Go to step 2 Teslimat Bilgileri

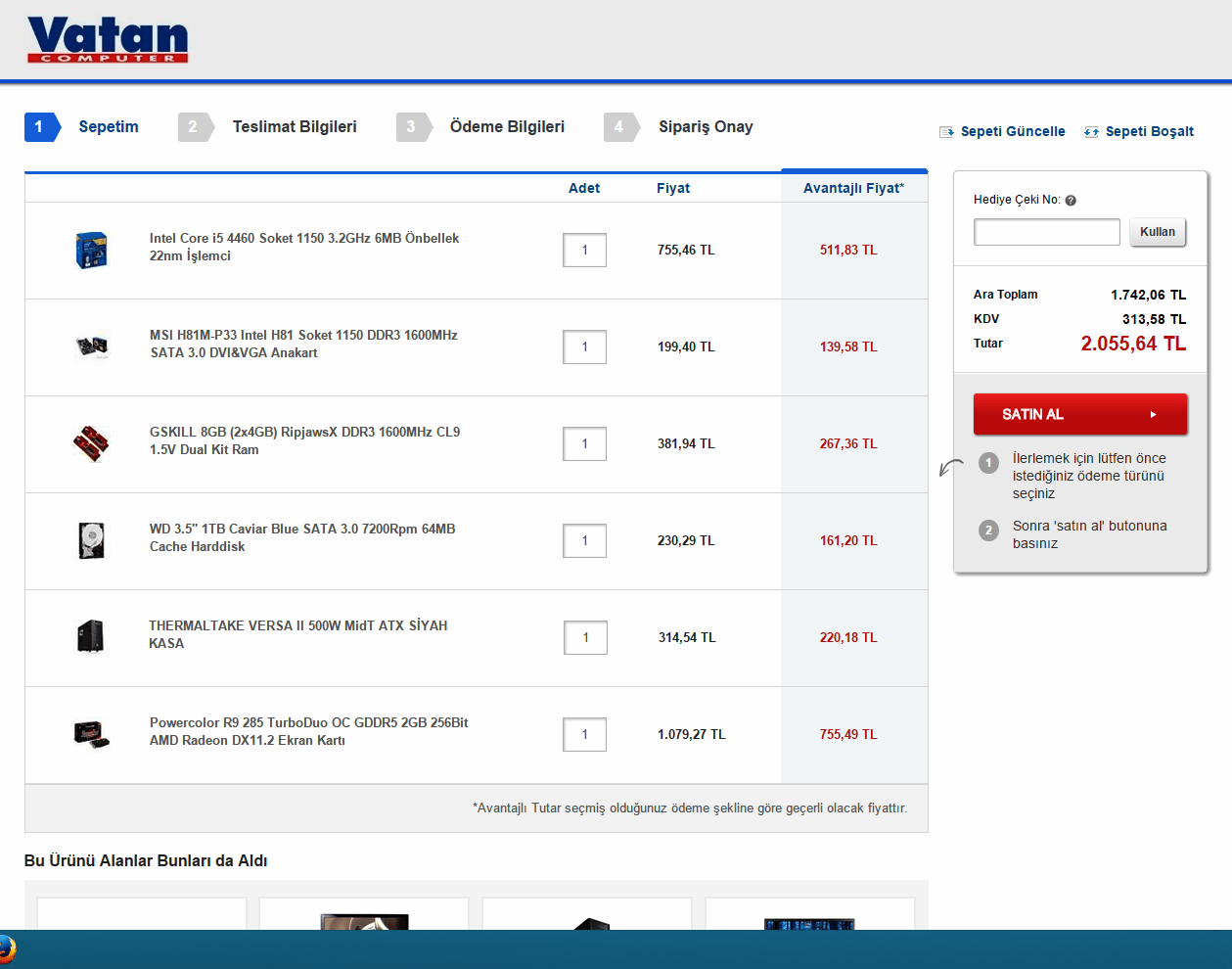coord(268,127)
